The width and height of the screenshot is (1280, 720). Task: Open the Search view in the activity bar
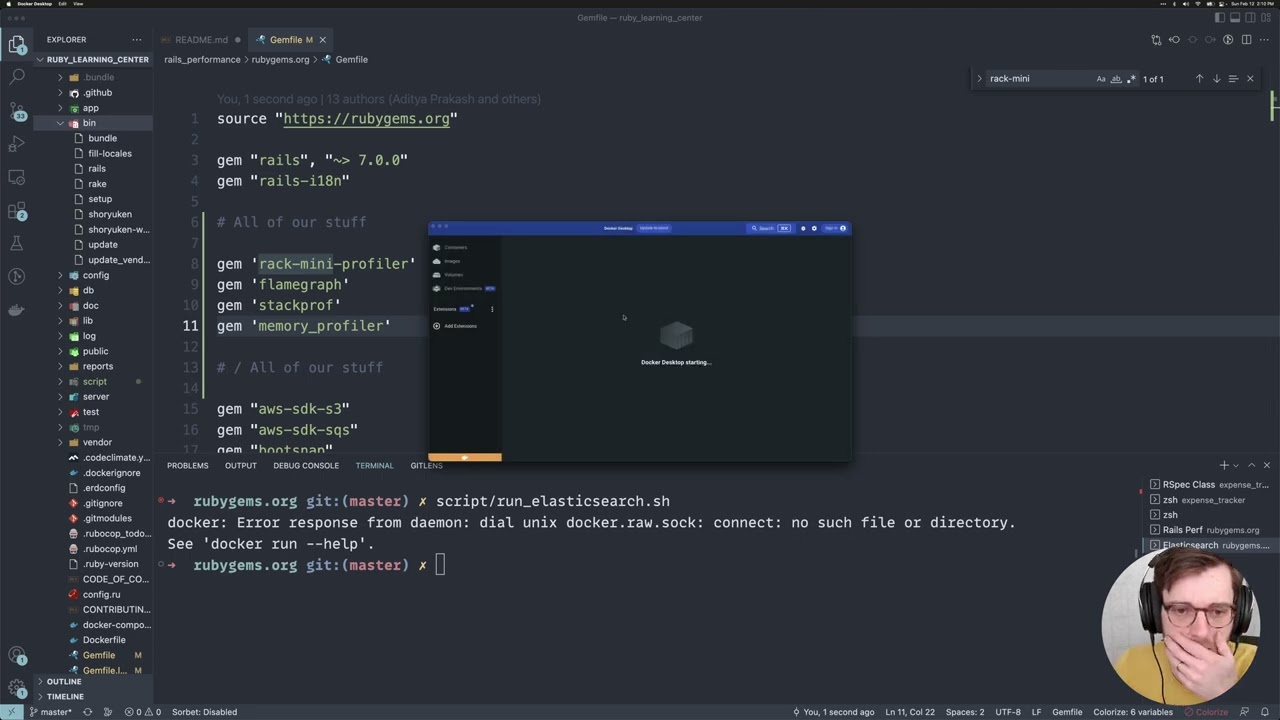click(16, 76)
